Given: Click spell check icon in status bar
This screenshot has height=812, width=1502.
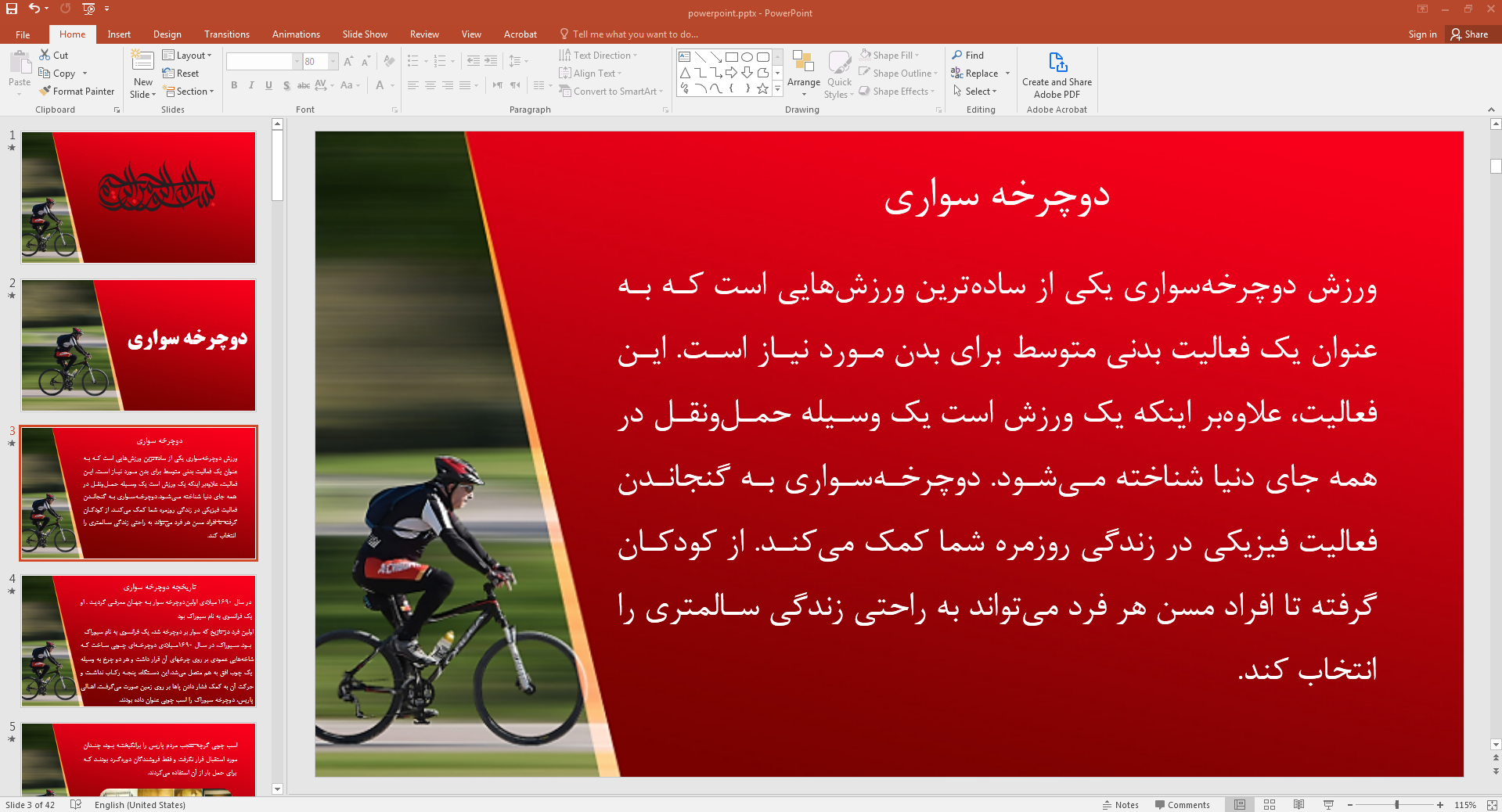Looking at the screenshot, I should coord(76,805).
